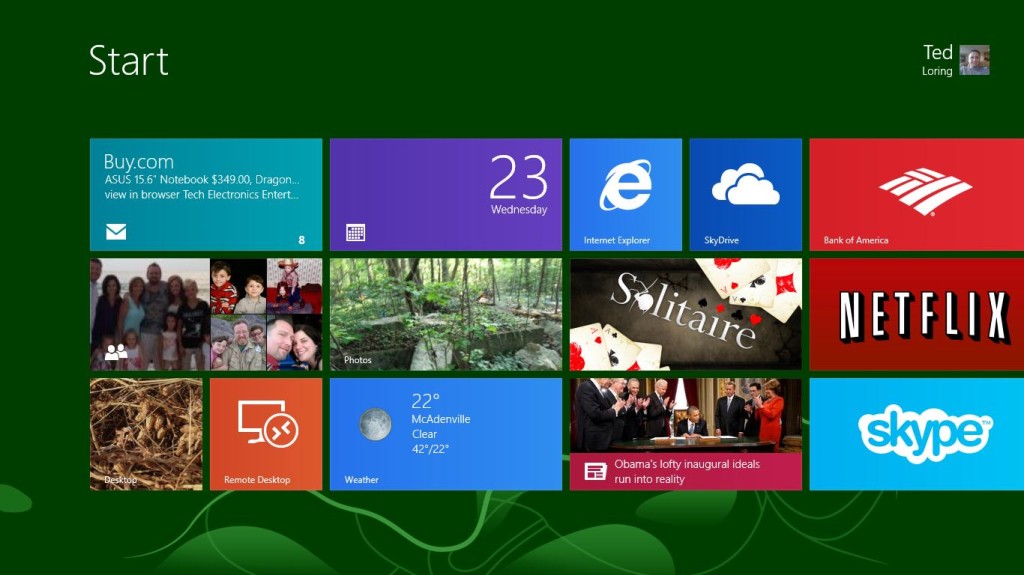Image resolution: width=1024 pixels, height=575 pixels.
Task: Open the Bank of America tile
Action: (917, 194)
